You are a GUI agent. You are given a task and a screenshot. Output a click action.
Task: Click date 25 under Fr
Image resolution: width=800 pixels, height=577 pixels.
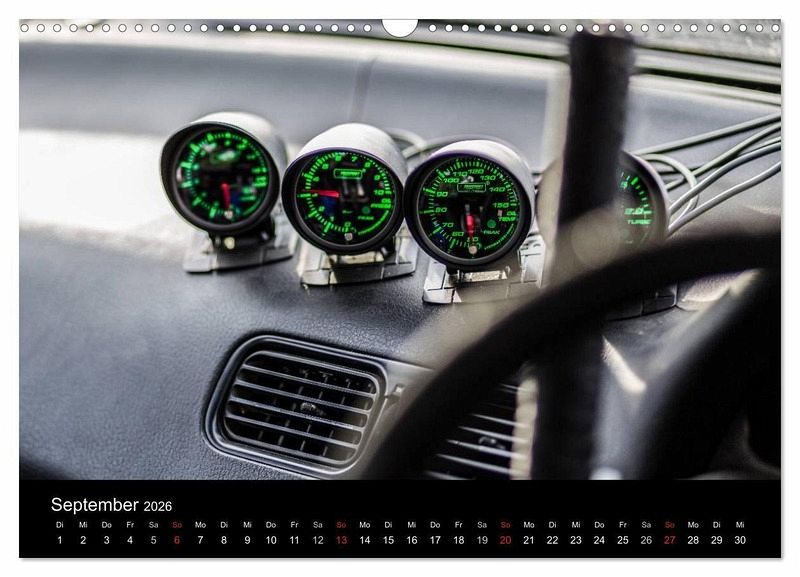coord(623,540)
